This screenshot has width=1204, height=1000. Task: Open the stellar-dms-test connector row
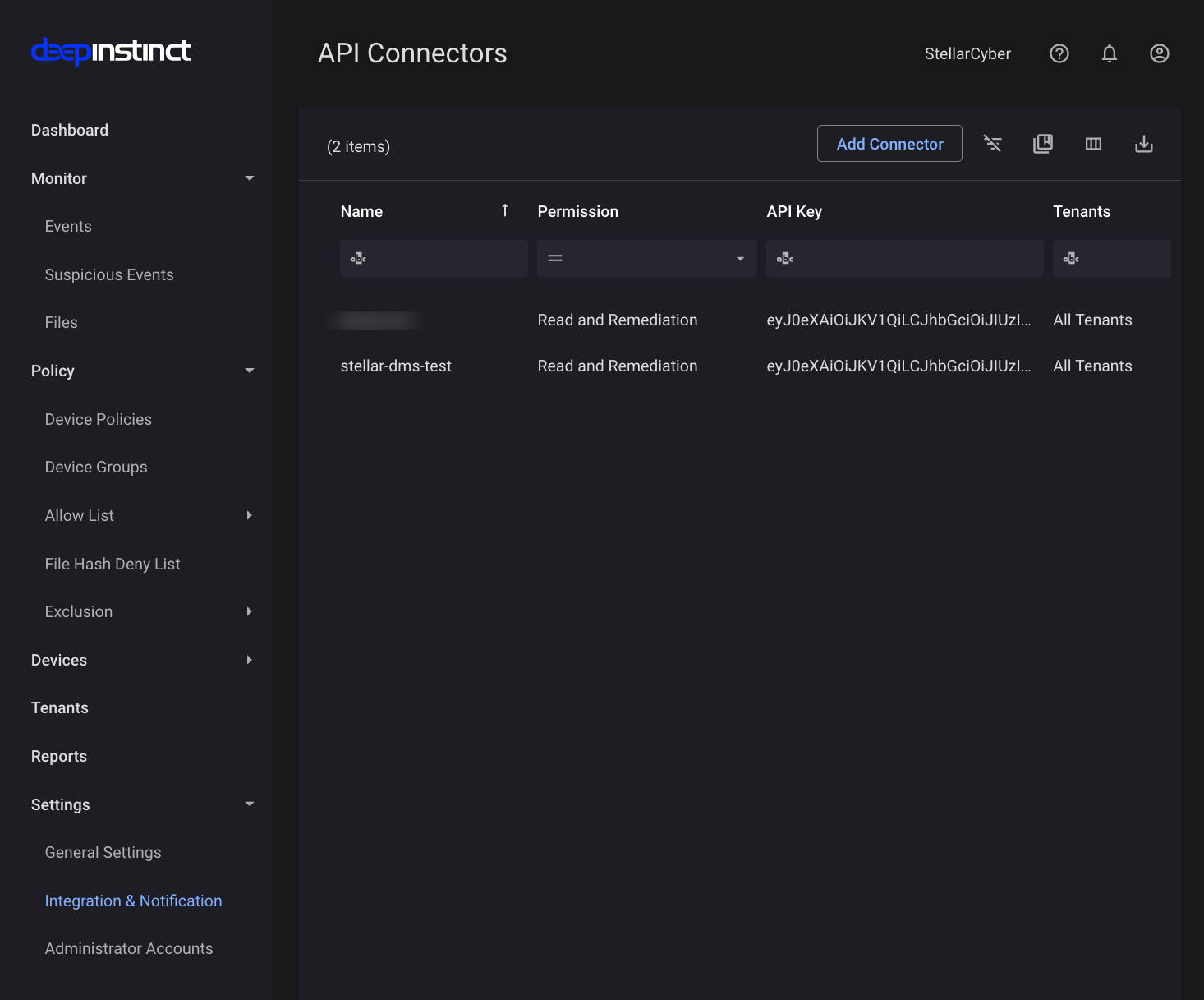pyautogui.click(x=396, y=366)
